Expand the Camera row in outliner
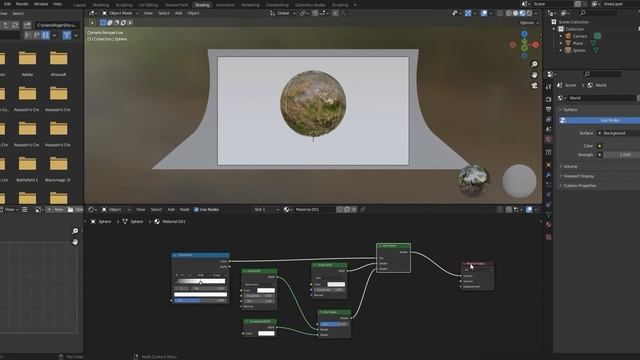 click(x=561, y=36)
